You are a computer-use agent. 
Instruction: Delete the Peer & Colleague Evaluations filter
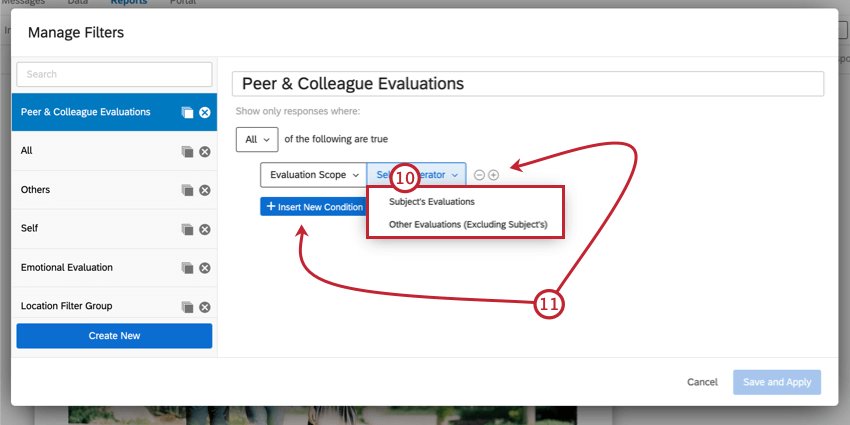(205, 112)
